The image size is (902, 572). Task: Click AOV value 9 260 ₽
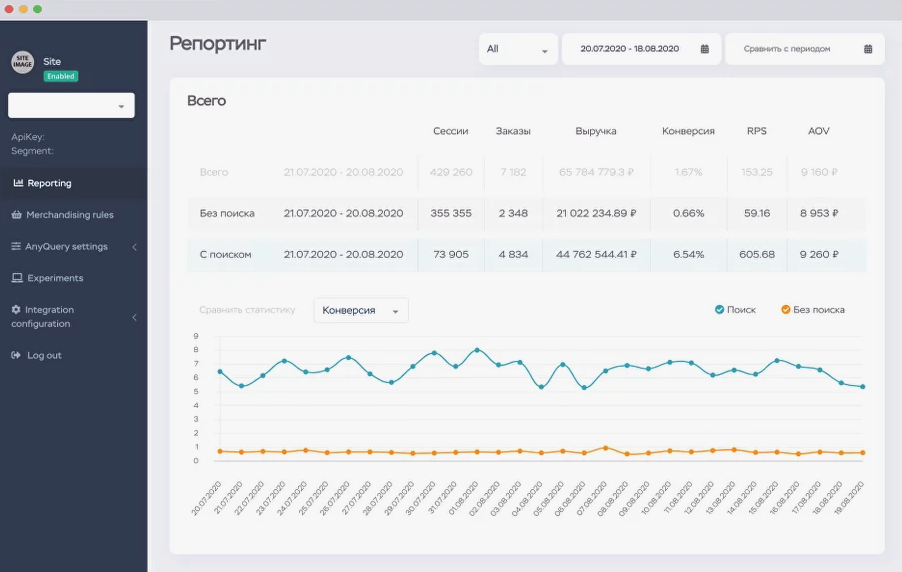(x=819, y=254)
